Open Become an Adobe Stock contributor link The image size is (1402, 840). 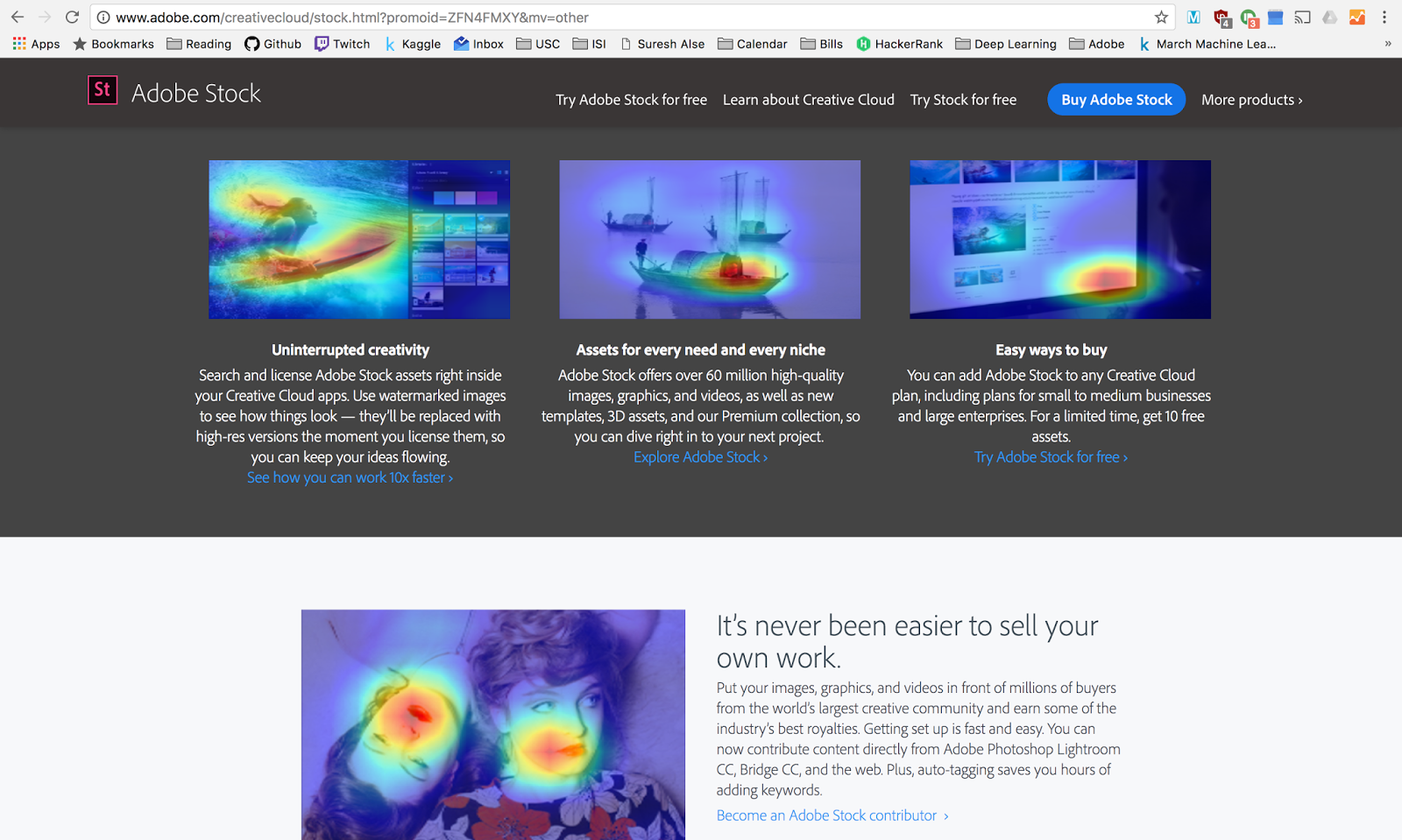(826, 815)
